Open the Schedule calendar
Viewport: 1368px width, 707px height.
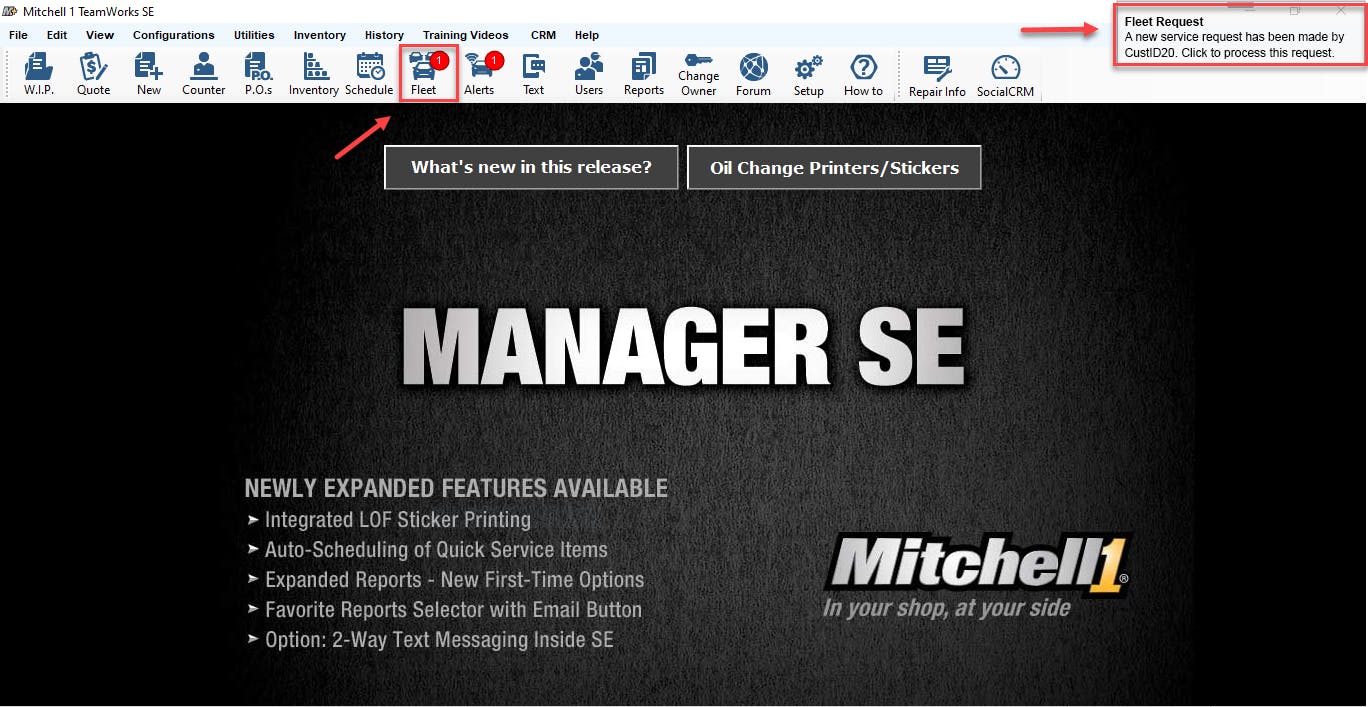click(x=369, y=72)
